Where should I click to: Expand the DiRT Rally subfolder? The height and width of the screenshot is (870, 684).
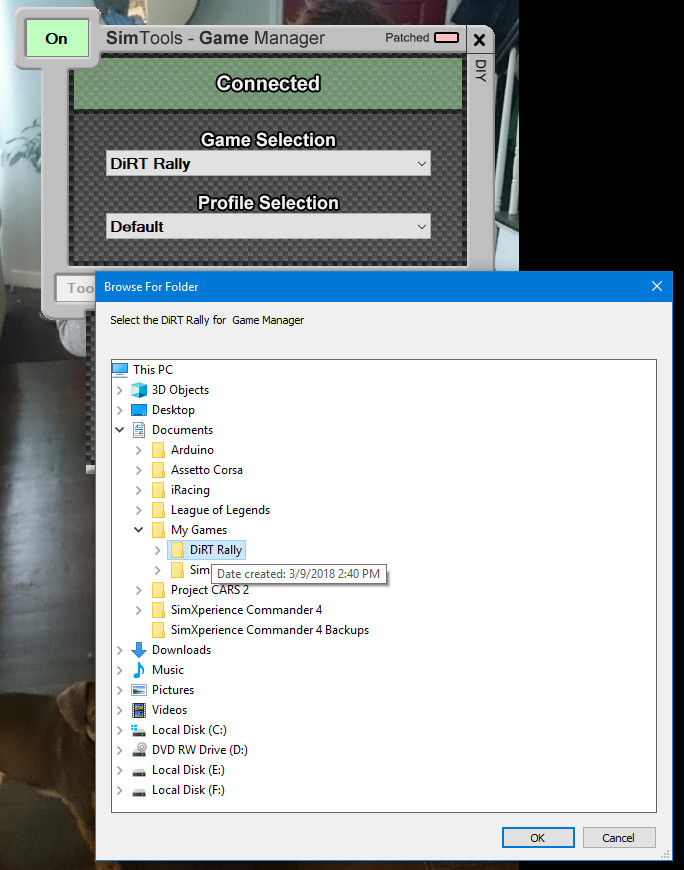158,550
